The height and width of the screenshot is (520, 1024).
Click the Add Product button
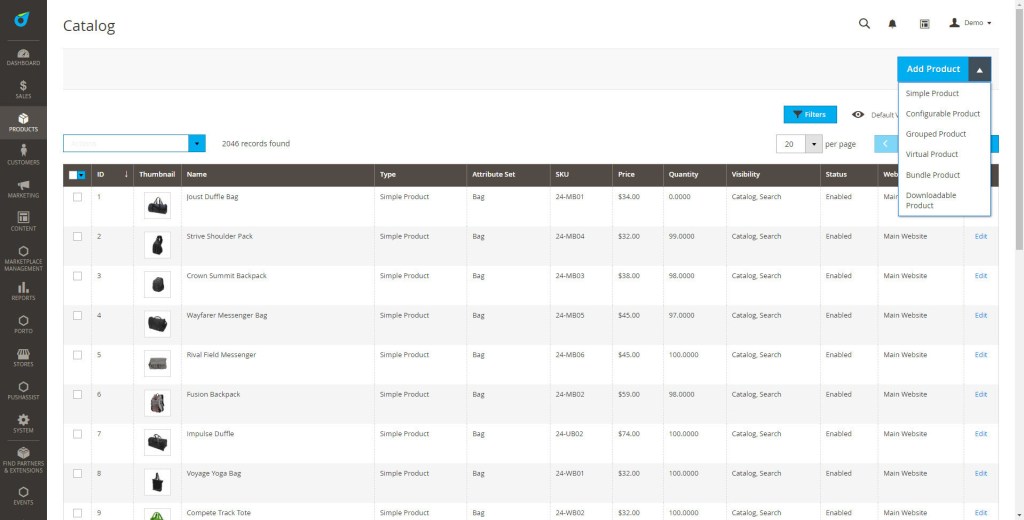point(933,69)
